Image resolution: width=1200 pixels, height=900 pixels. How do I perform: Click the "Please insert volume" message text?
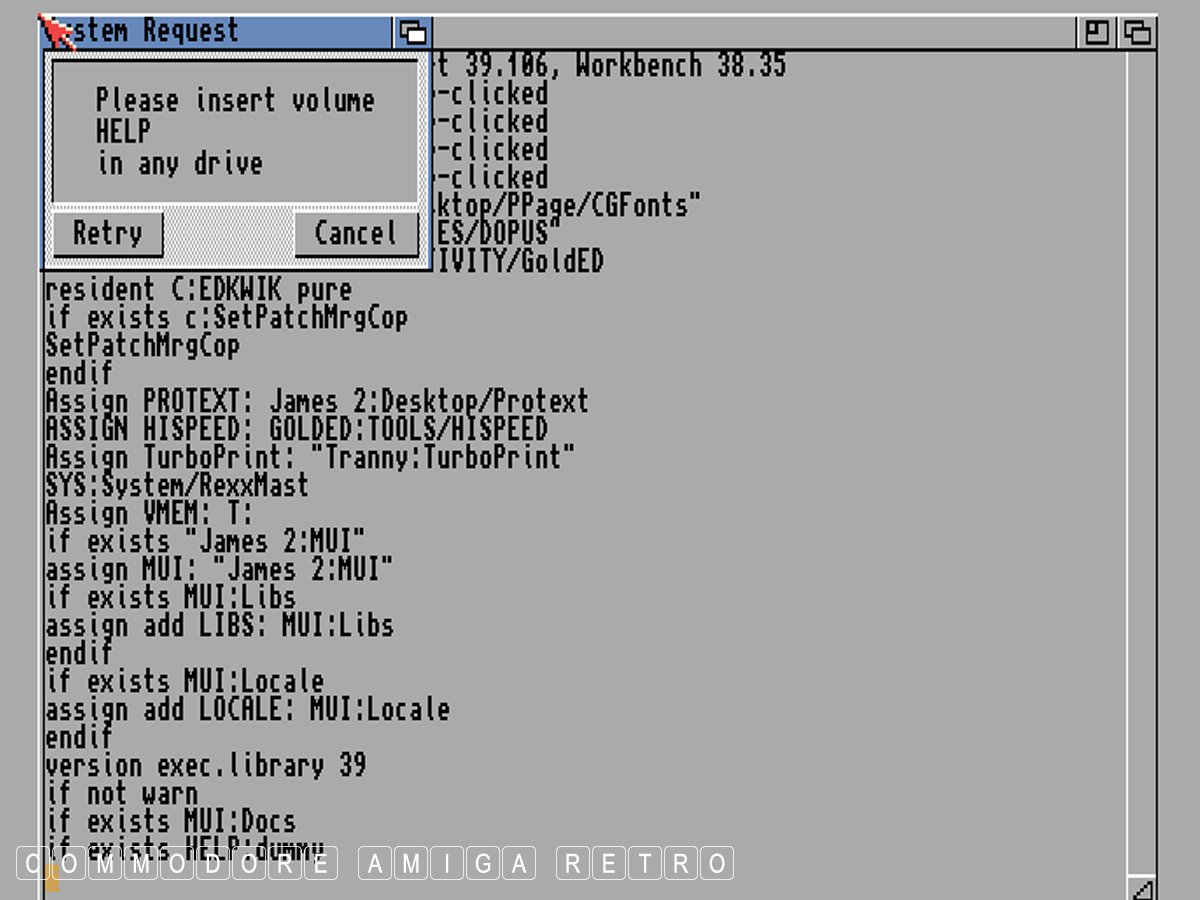[x=235, y=101]
